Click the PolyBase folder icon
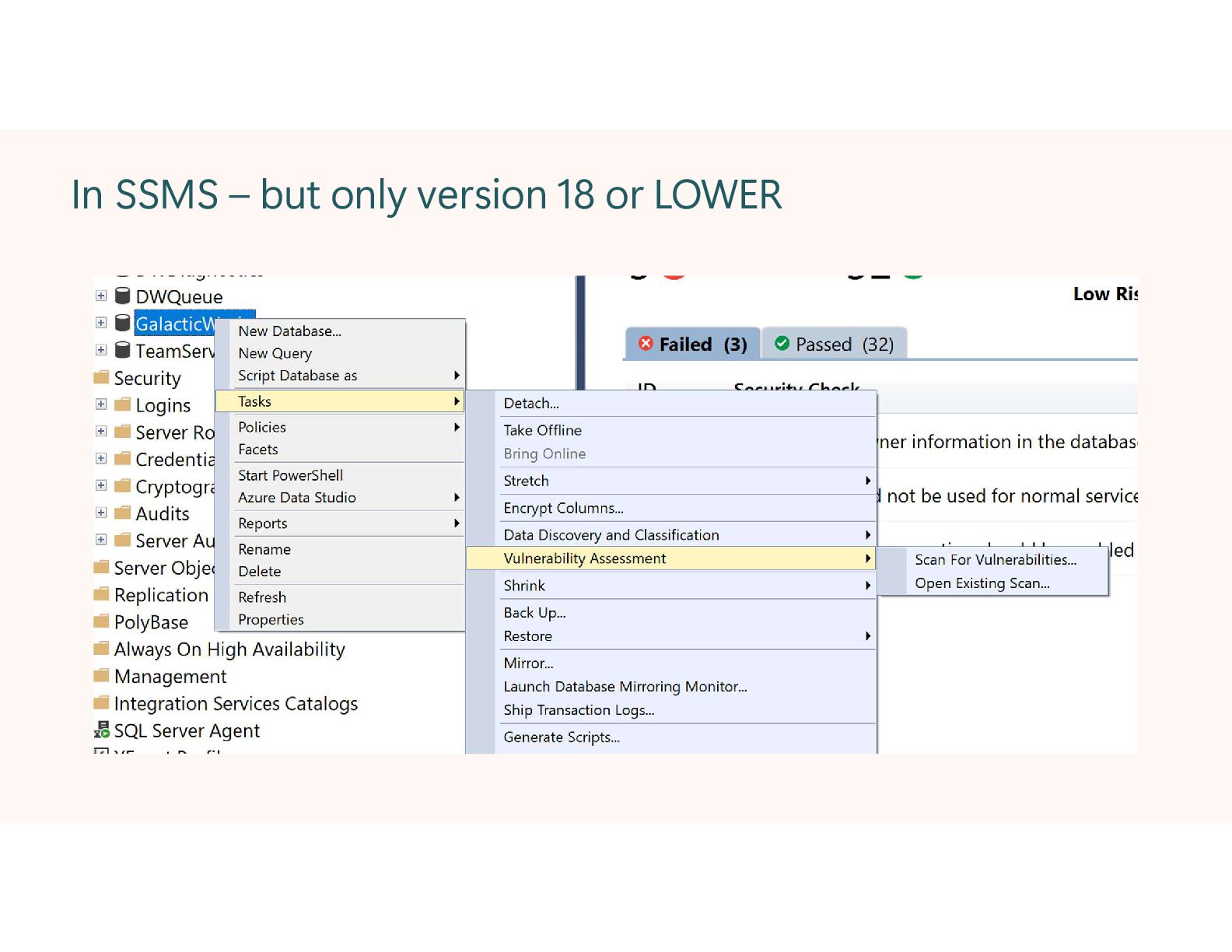 [101, 621]
